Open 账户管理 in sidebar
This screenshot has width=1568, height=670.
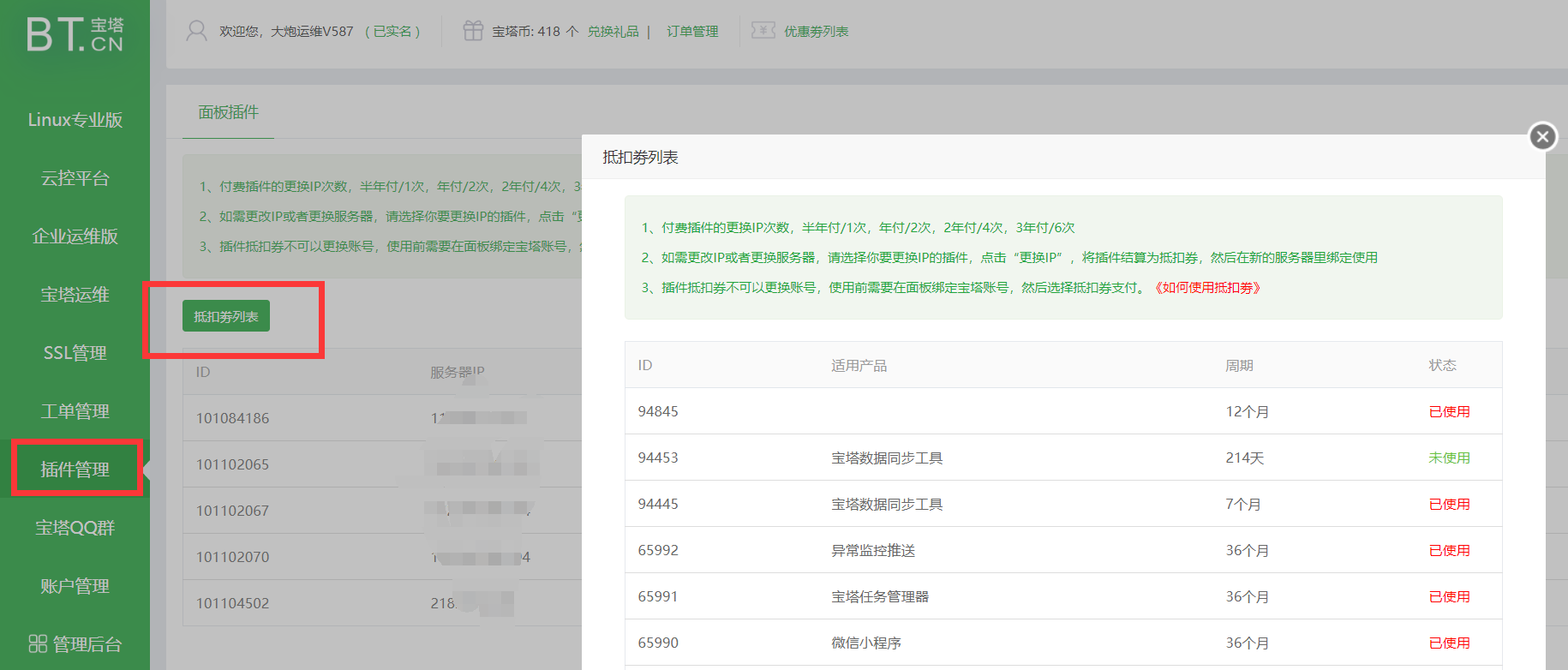pyautogui.click(x=75, y=586)
